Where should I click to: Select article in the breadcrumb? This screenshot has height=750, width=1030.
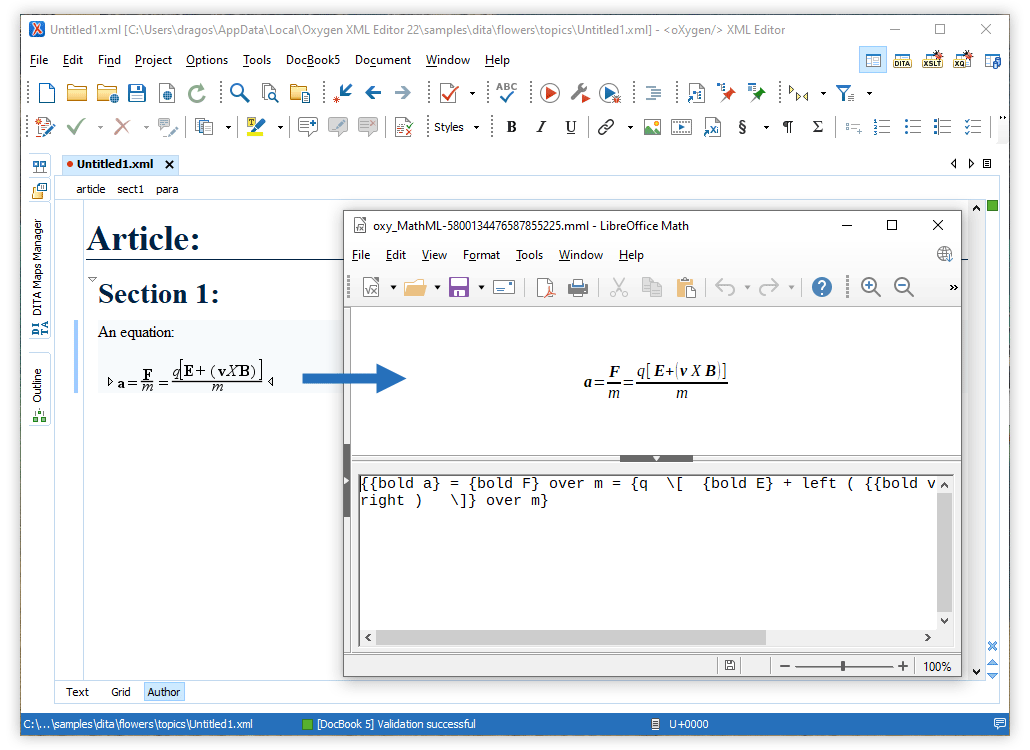(91, 189)
